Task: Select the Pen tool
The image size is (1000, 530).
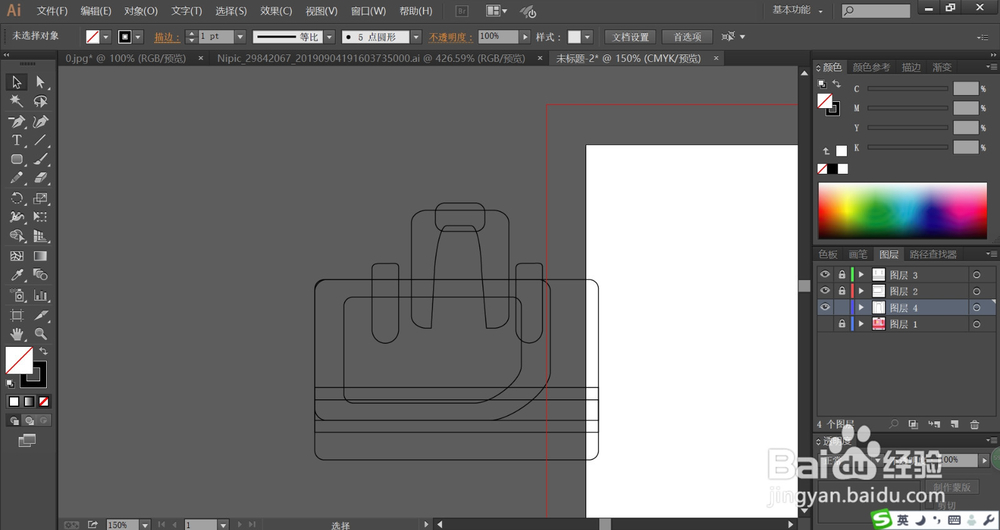Action: pyautogui.click(x=17, y=121)
